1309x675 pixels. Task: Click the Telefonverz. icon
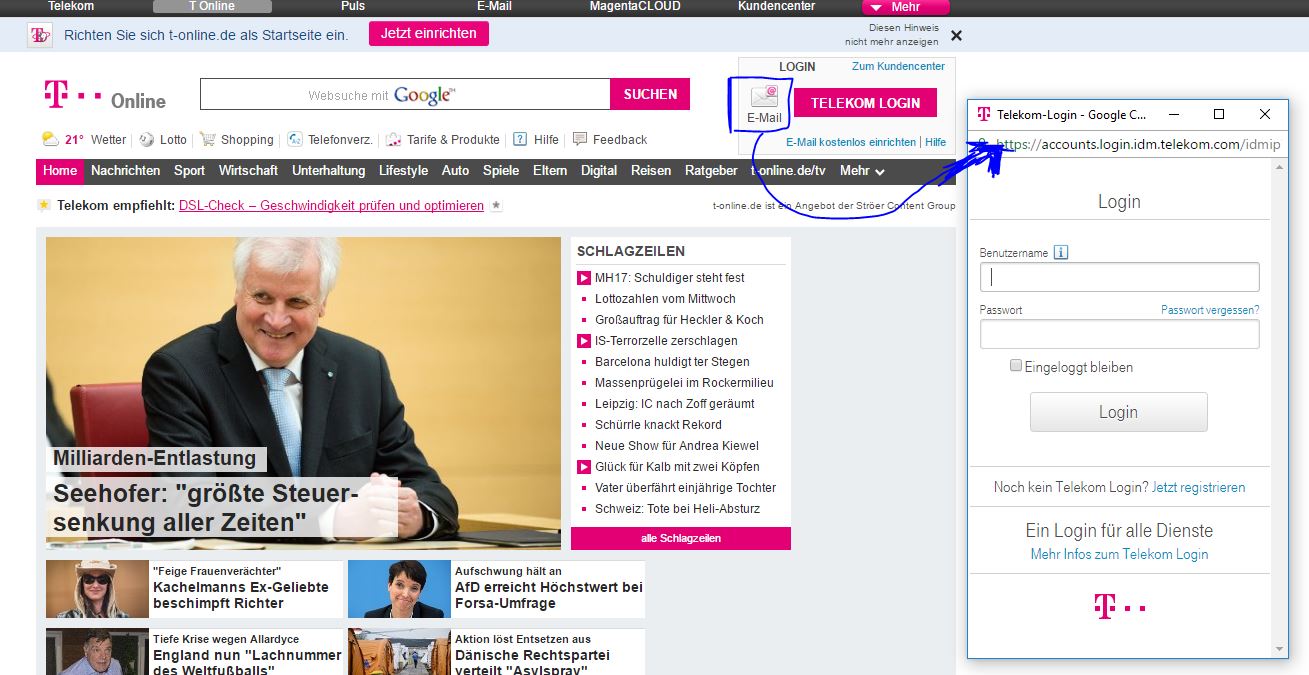(x=295, y=140)
